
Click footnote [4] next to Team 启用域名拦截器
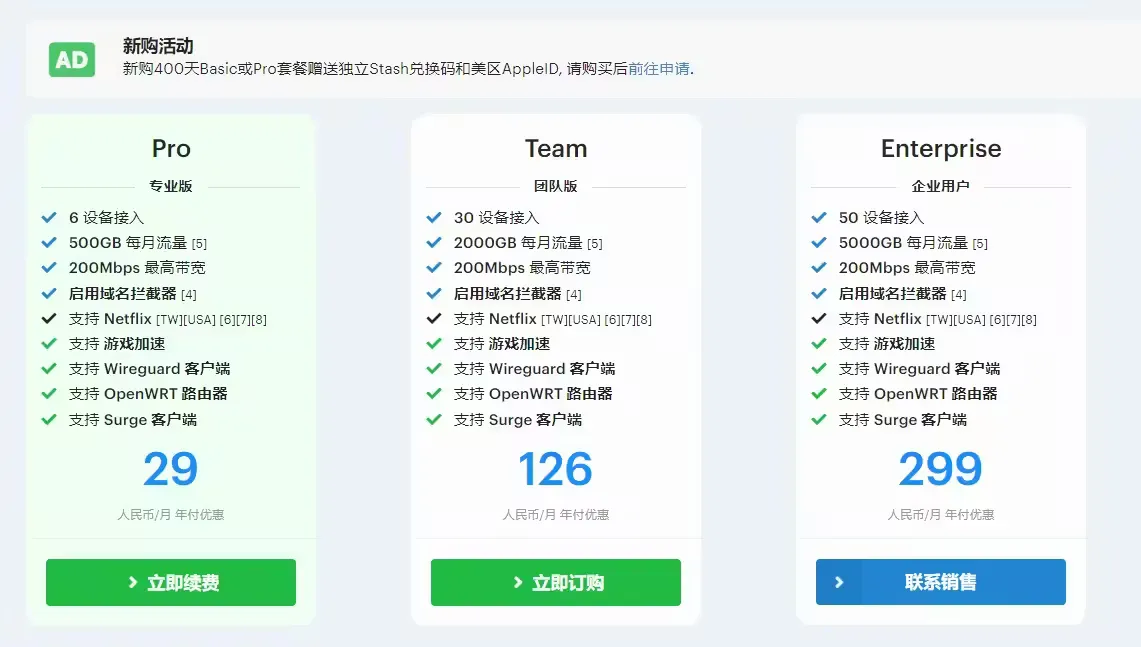pyautogui.click(x=574, y=294)
